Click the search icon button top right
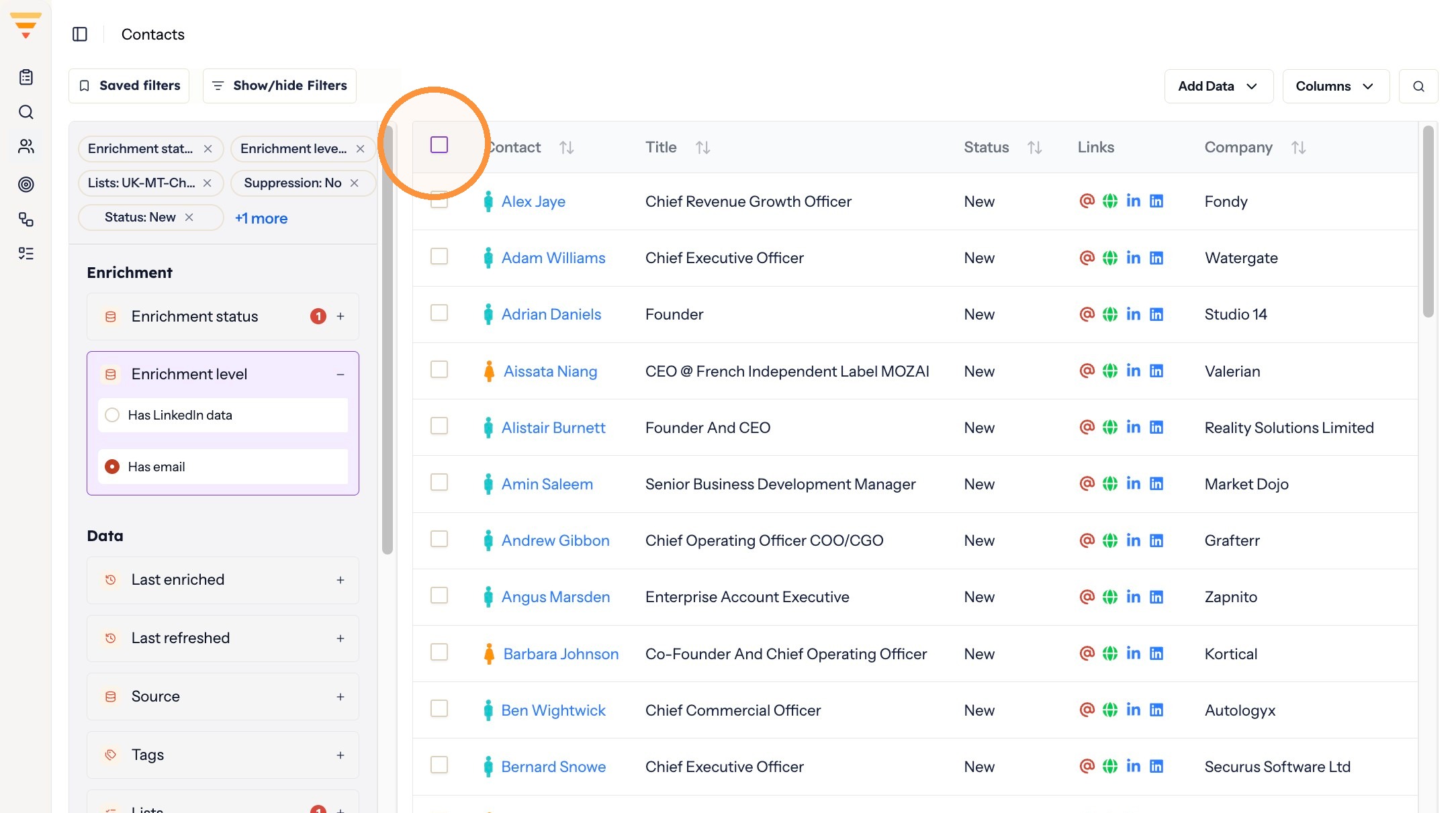Image resolution: width=1456 pixels, height=813 pixels. pyautogui.click(x=1418, y=86)
